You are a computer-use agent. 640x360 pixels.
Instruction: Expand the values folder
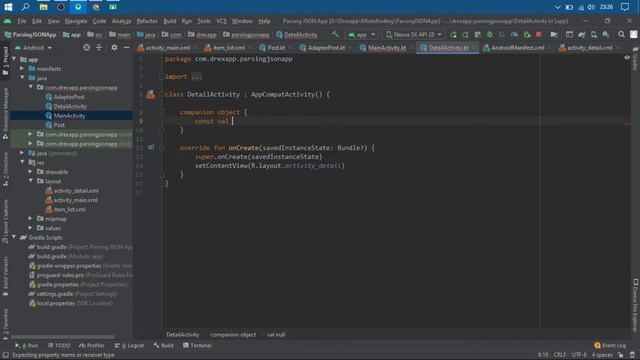[x=30, y=228]
